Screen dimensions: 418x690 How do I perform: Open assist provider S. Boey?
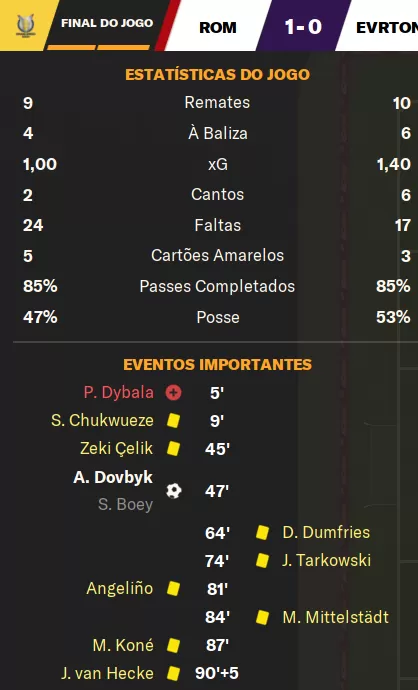(125, 504)
